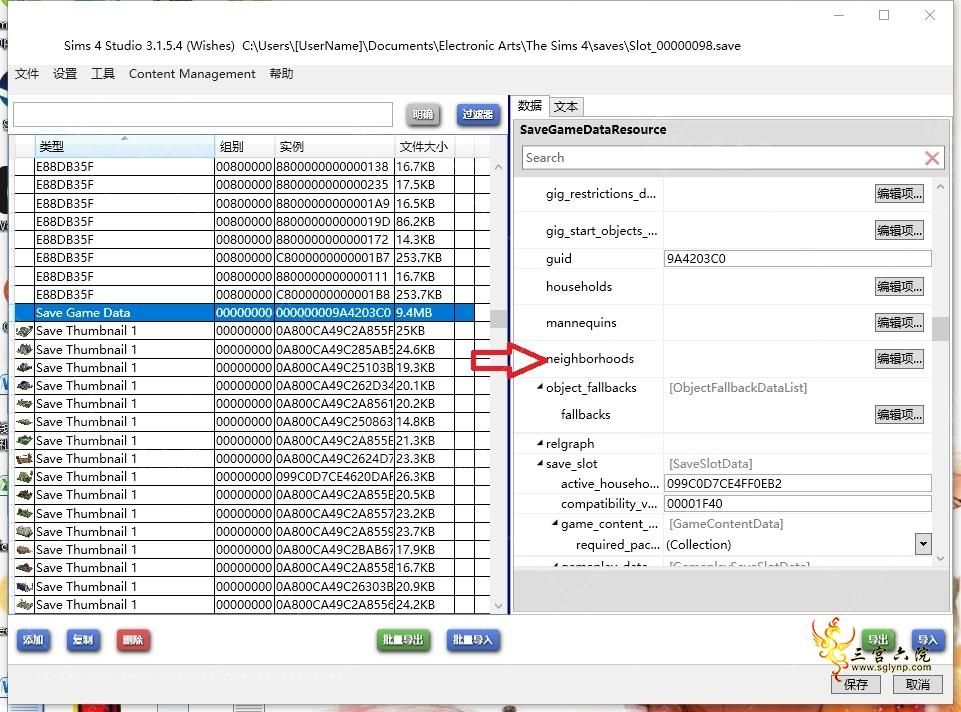The width and height of the screenshot is (961, 712).
Task: Click 编辑项 for fallbacks
Action: 899,414
